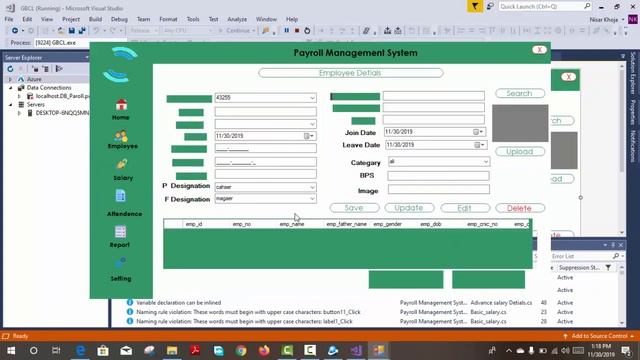640x360 pixels.
Task: Click the emp_father_name column header
Action: (x=347, y=224)
